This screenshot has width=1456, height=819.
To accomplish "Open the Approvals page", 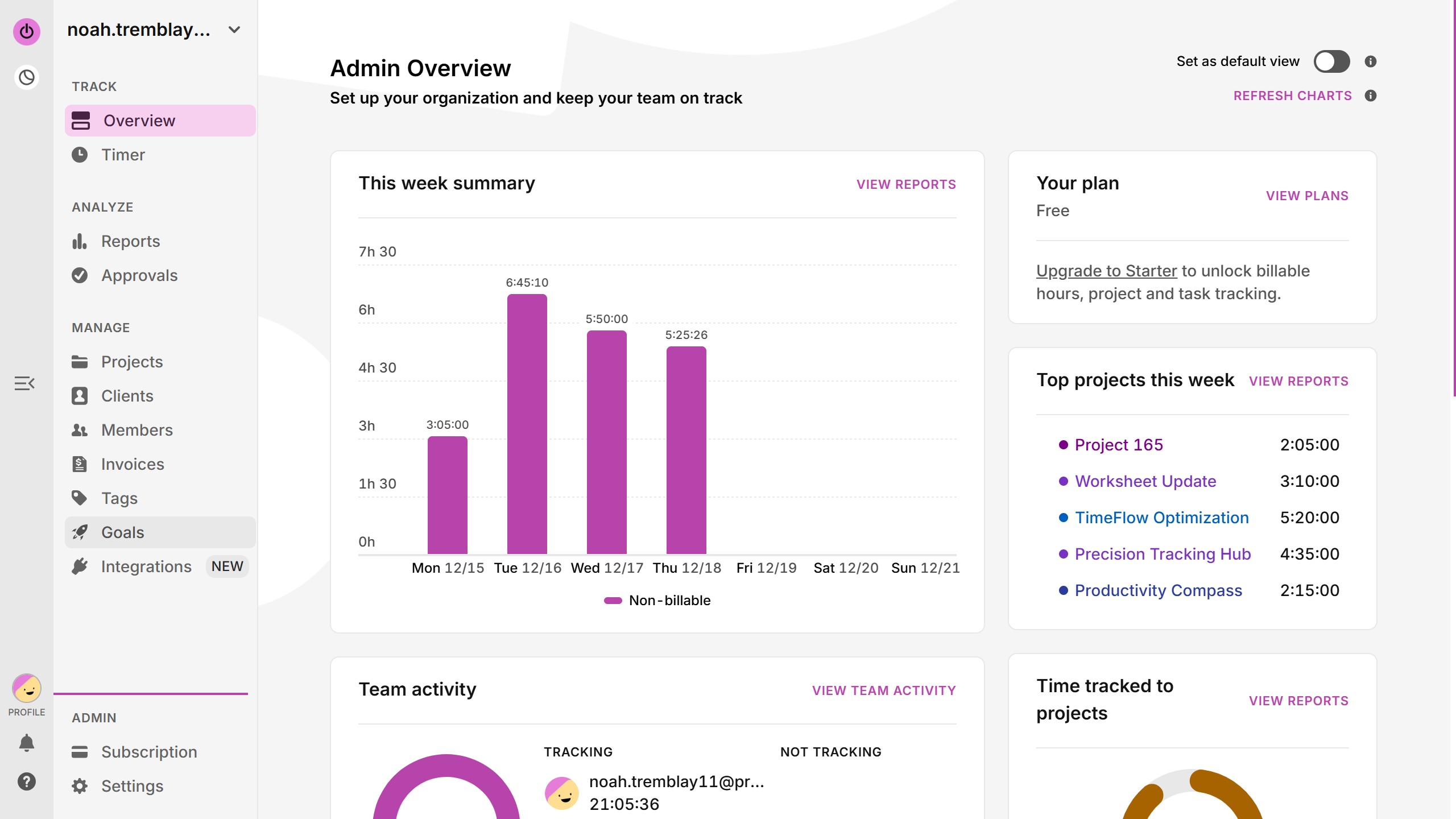I will pyautogui.click(x=160, y=275).
